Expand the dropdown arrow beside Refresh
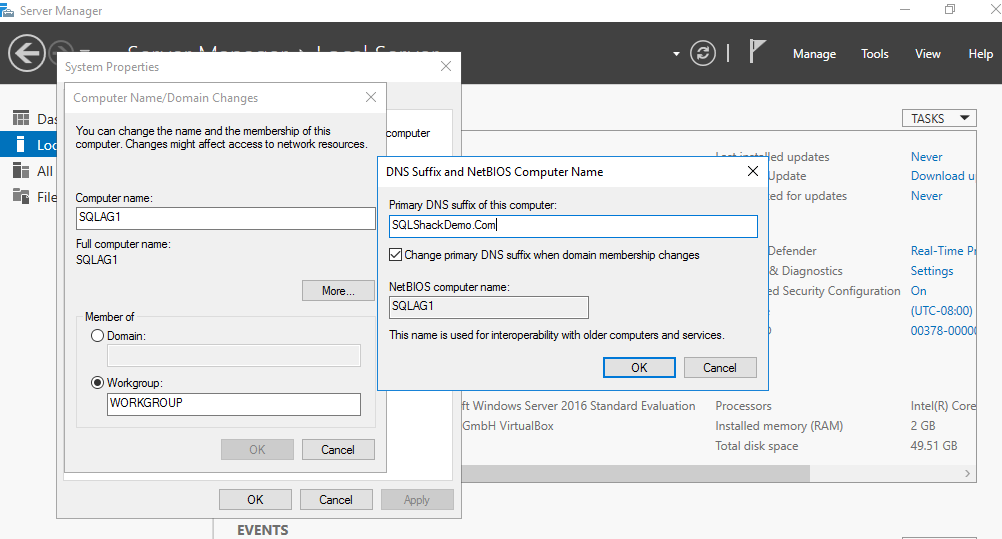Screen dimensions: 1002x539 point(676,53)
